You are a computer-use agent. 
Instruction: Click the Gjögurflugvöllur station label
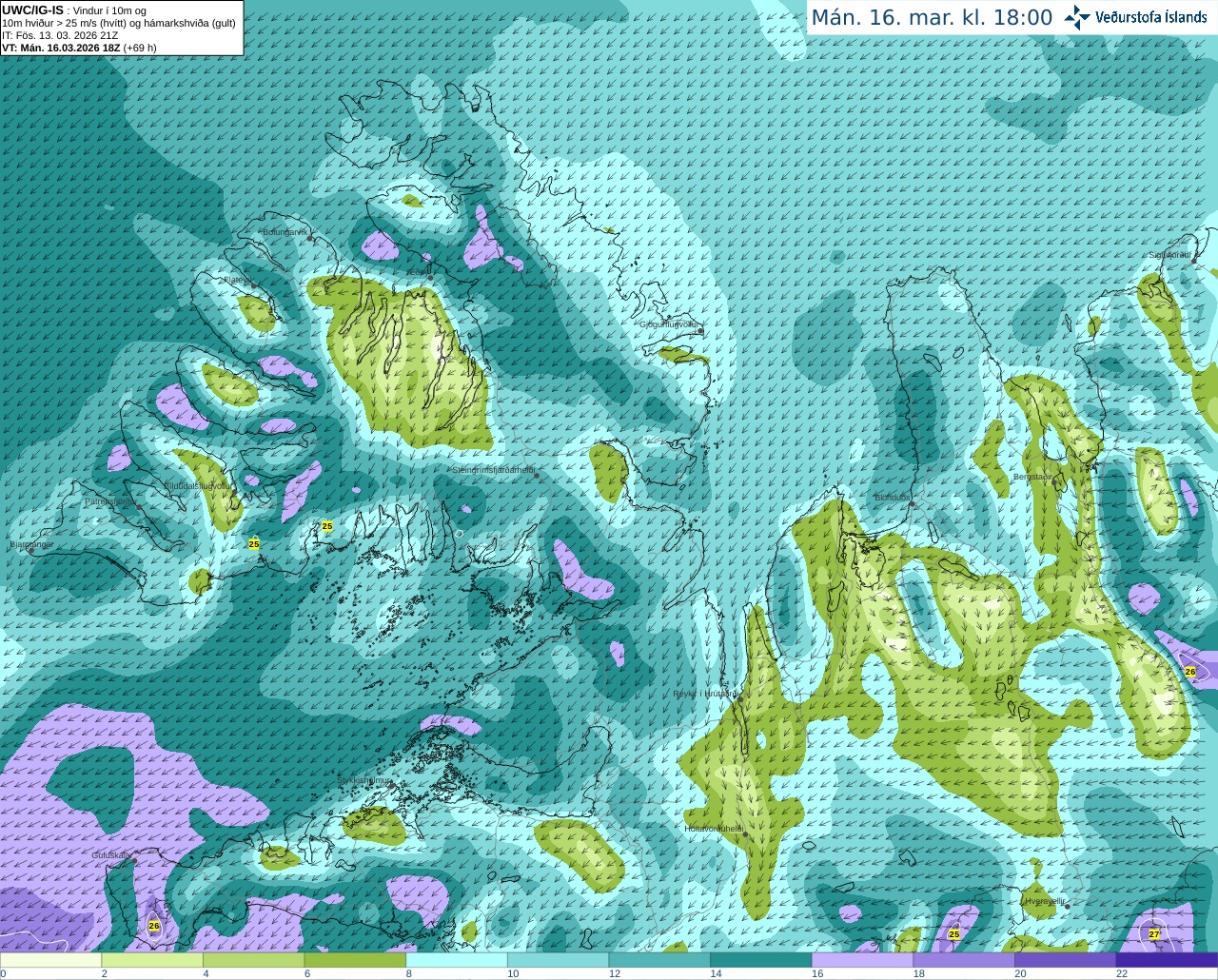tap(670, 324)
